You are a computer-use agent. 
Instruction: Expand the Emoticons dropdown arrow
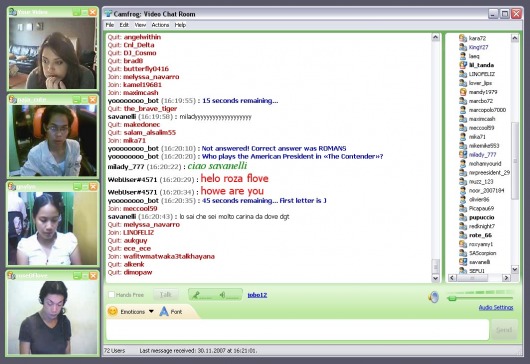[151, 311]
